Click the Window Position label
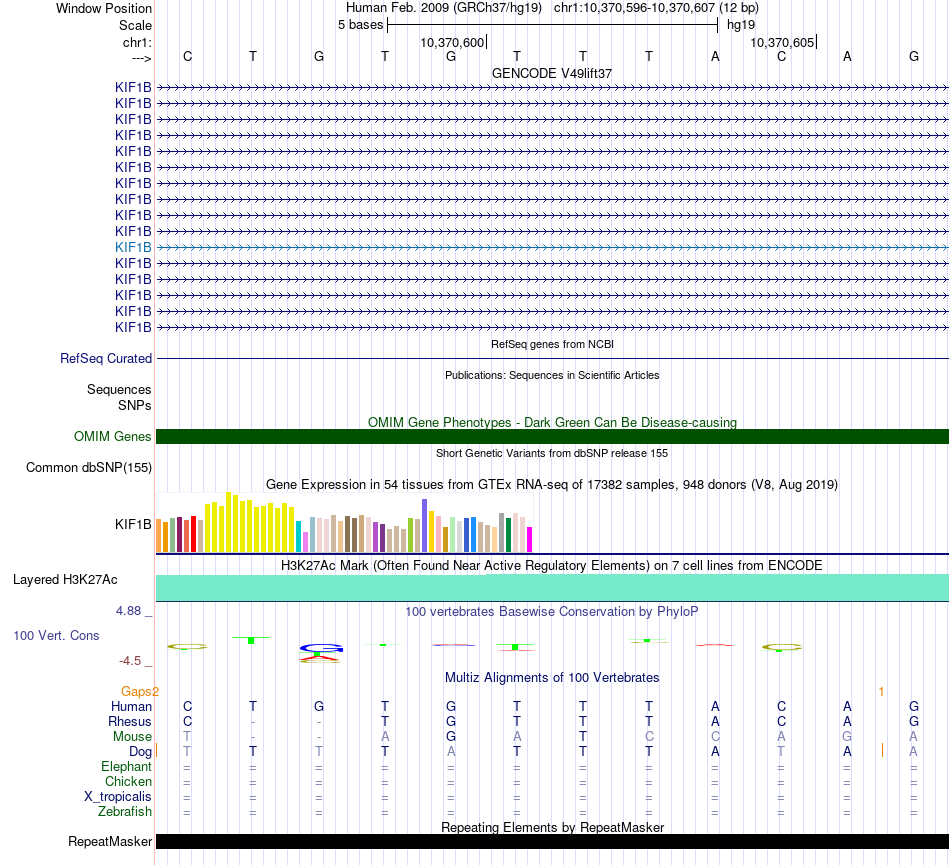 tap(104, 8)
